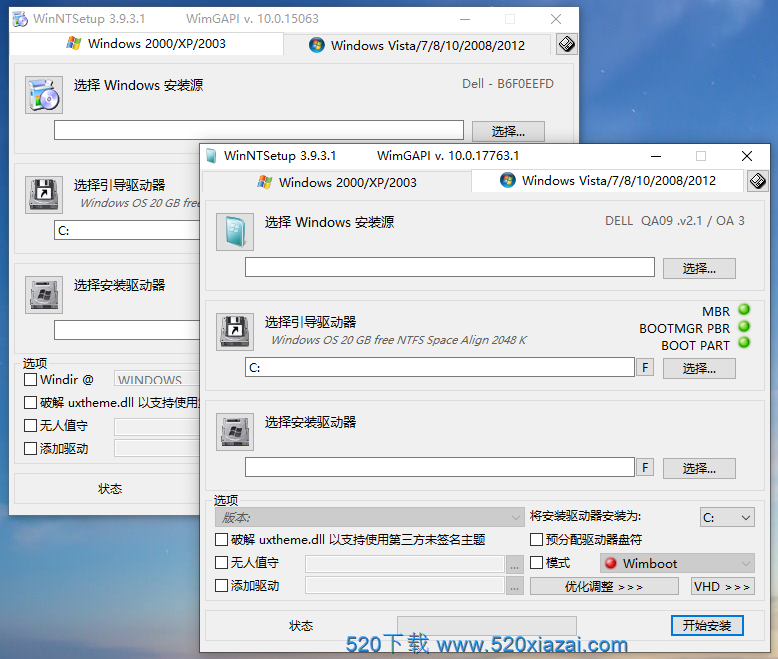This screenshot has width=778, height=659.
Task: Click the BOOTMGR PBR green status light
Action: pyautogui.click(x=744, y=327)
